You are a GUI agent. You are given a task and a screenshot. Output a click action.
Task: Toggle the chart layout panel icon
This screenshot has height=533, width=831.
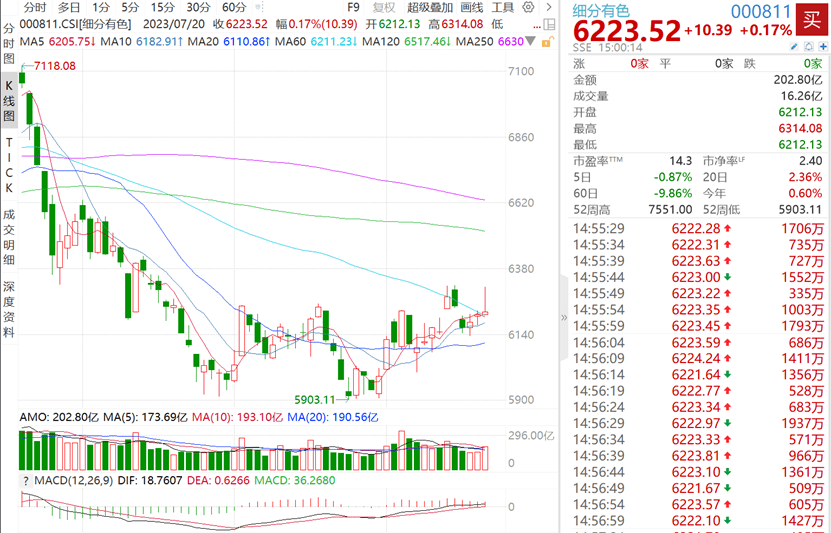550,24
